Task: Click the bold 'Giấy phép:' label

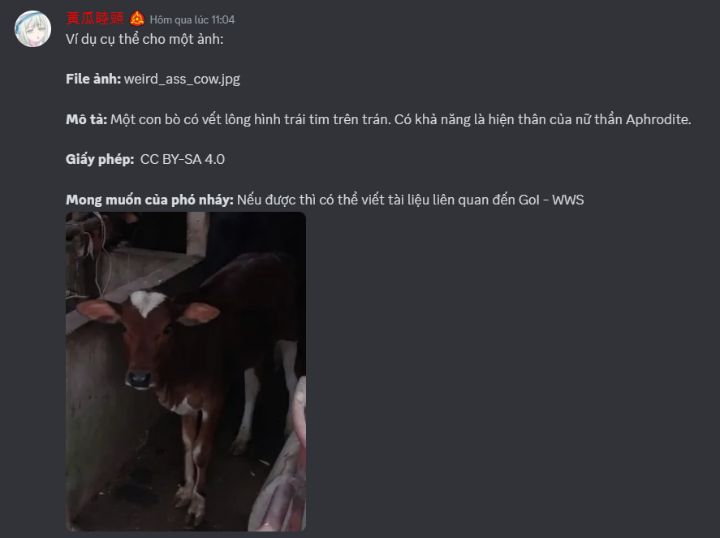Action: pos(100,160)
